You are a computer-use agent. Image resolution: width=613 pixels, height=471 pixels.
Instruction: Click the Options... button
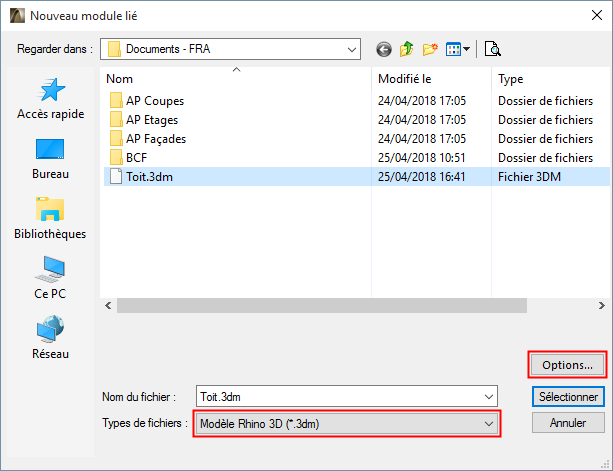coord(567,365)
